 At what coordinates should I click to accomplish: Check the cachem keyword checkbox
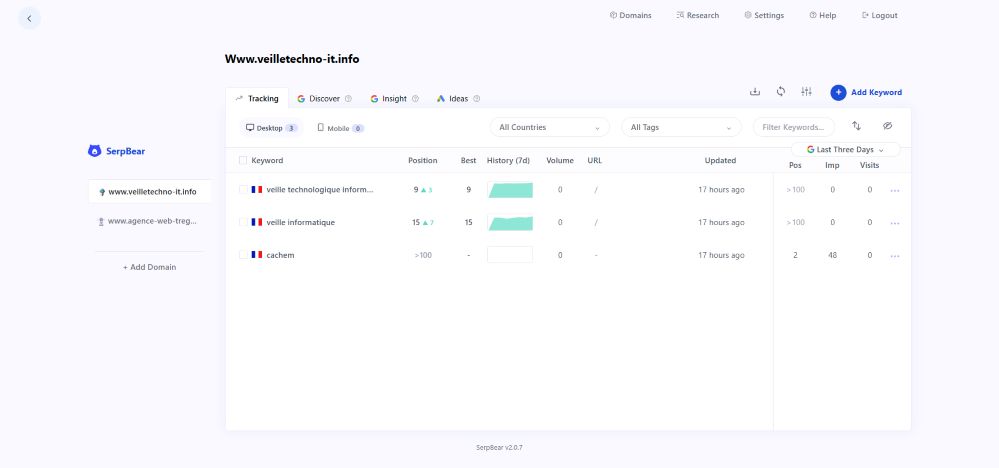coord(243,255)
